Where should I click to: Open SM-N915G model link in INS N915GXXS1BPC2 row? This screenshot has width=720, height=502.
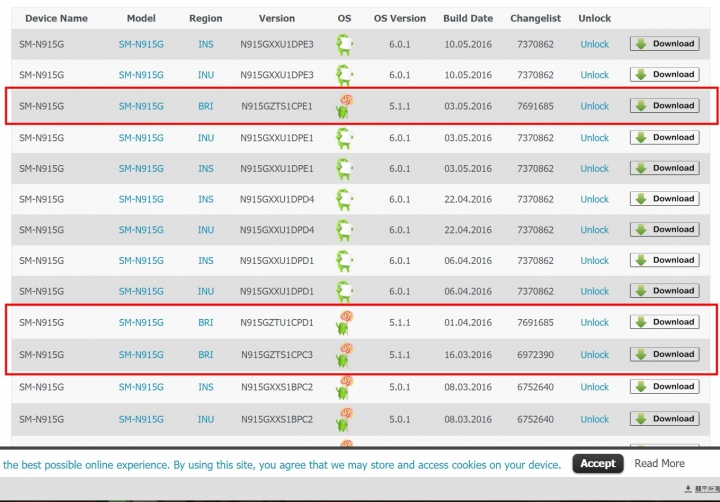[141, 387]
